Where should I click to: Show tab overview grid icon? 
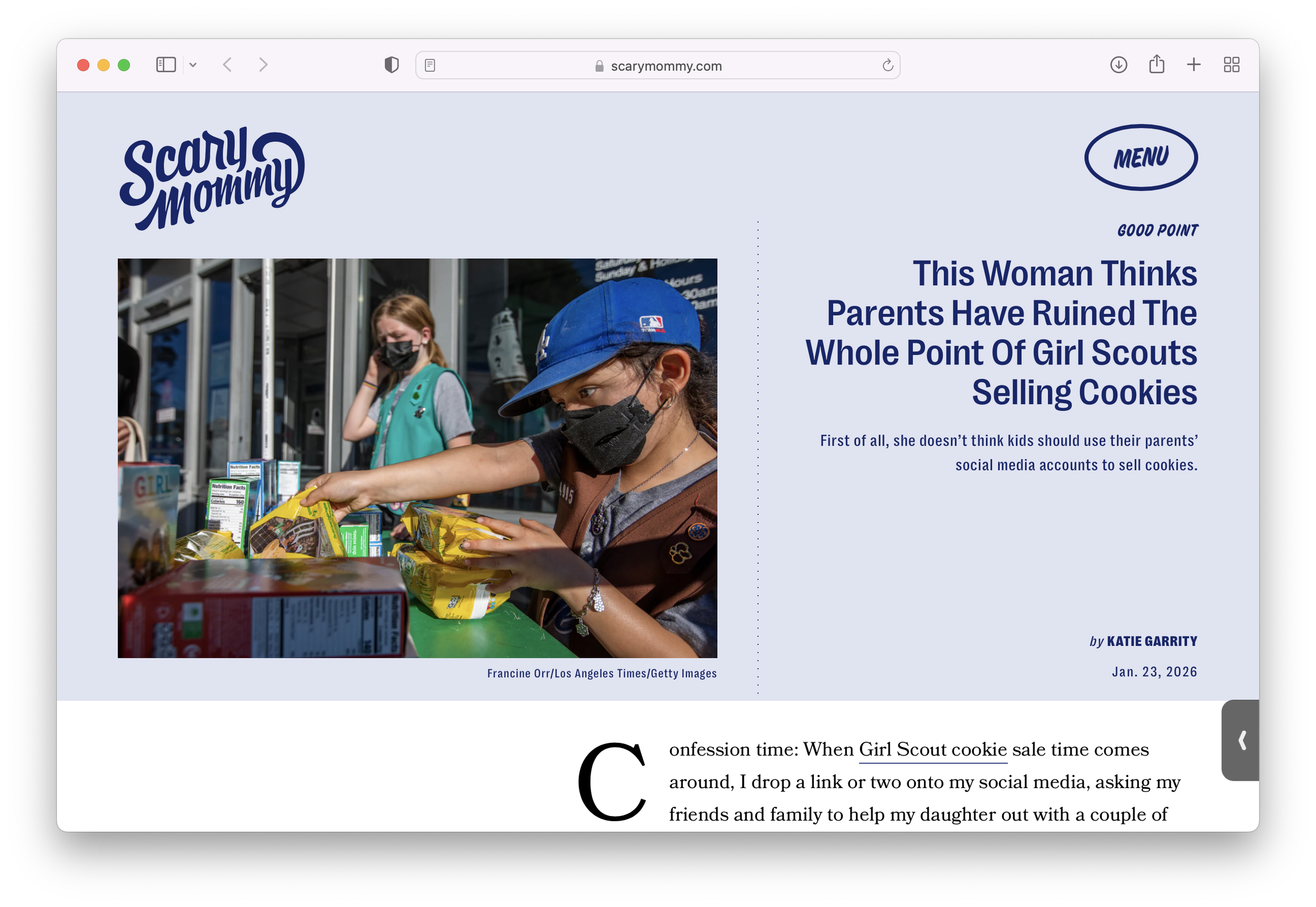click(1231, 65)
